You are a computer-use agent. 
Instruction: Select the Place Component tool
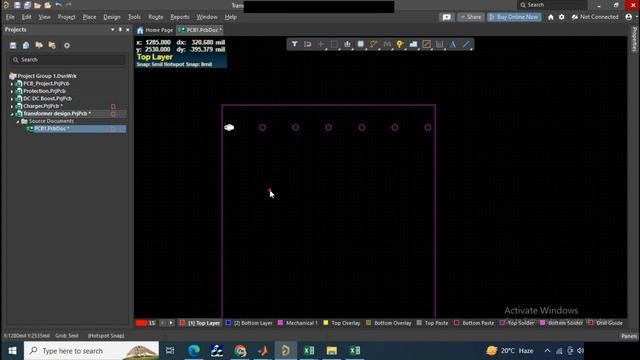(360, 44)
